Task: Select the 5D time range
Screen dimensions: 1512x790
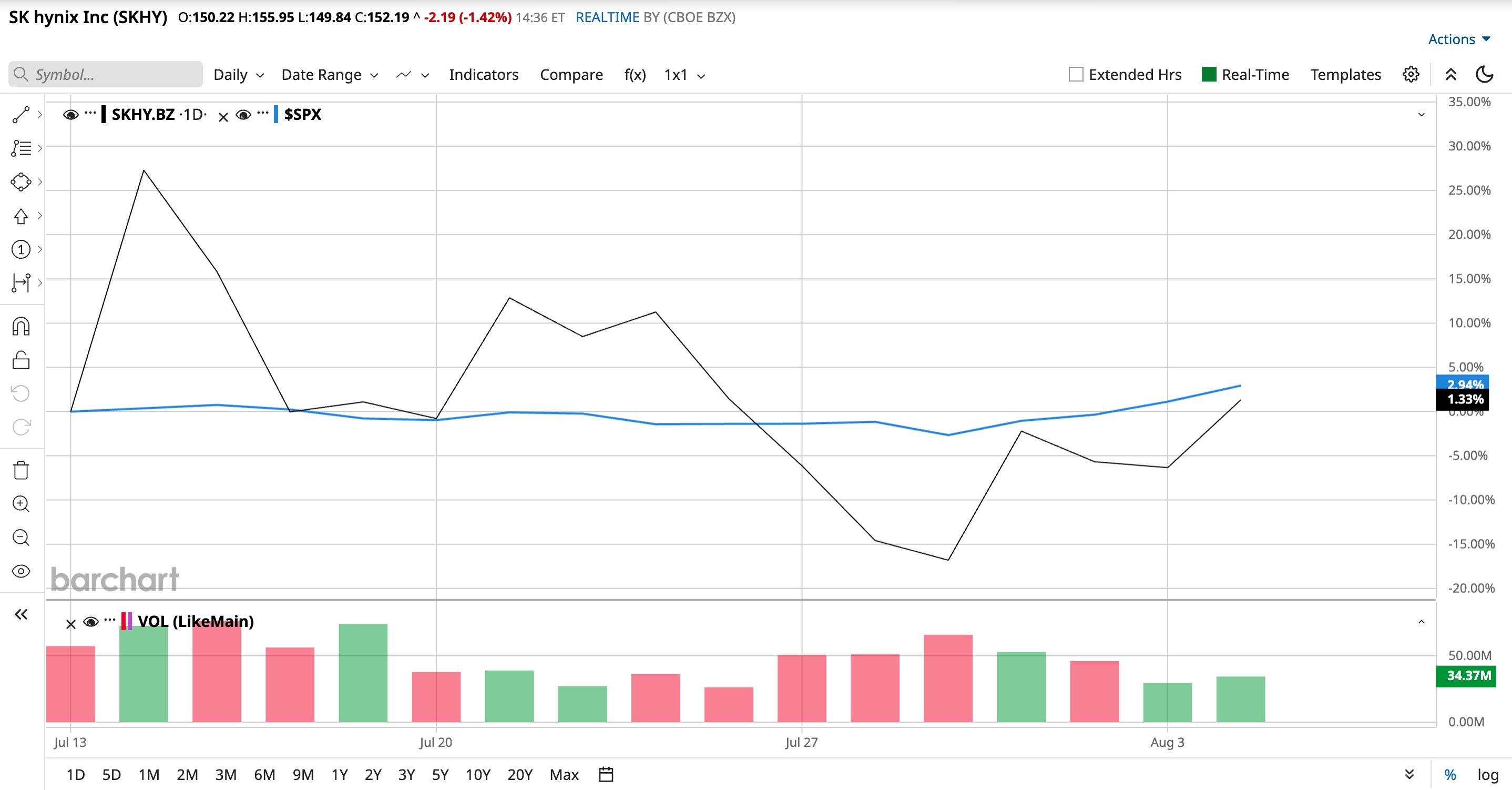Action: pyautogui.click(x=111, y=775)
